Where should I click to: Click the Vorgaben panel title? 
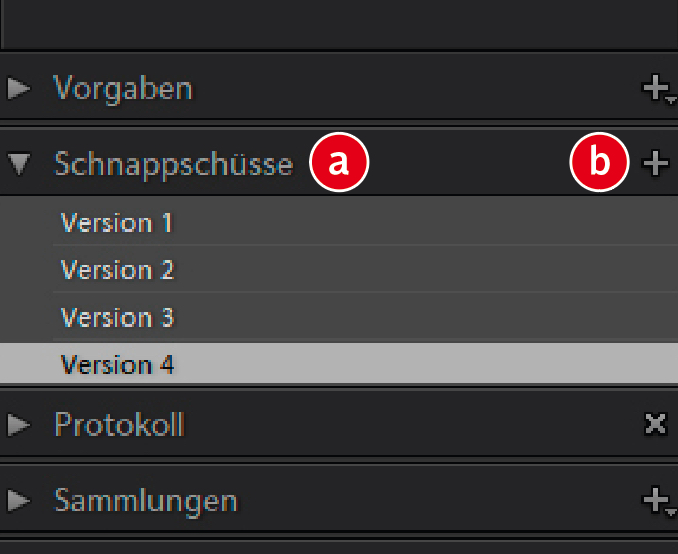tap(123, 88)
